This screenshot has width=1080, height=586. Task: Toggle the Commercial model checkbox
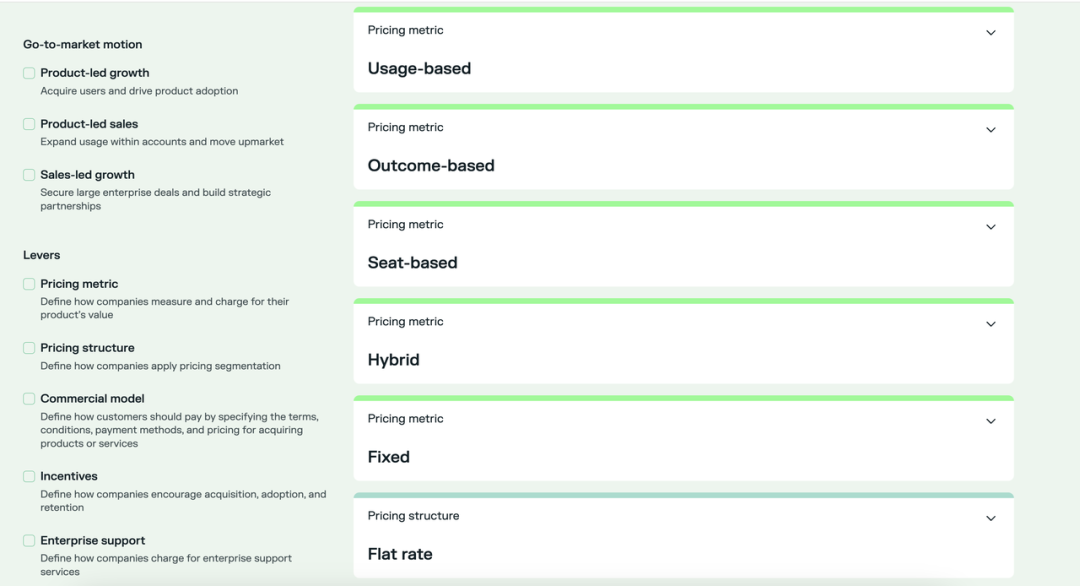tap(29, 399)
